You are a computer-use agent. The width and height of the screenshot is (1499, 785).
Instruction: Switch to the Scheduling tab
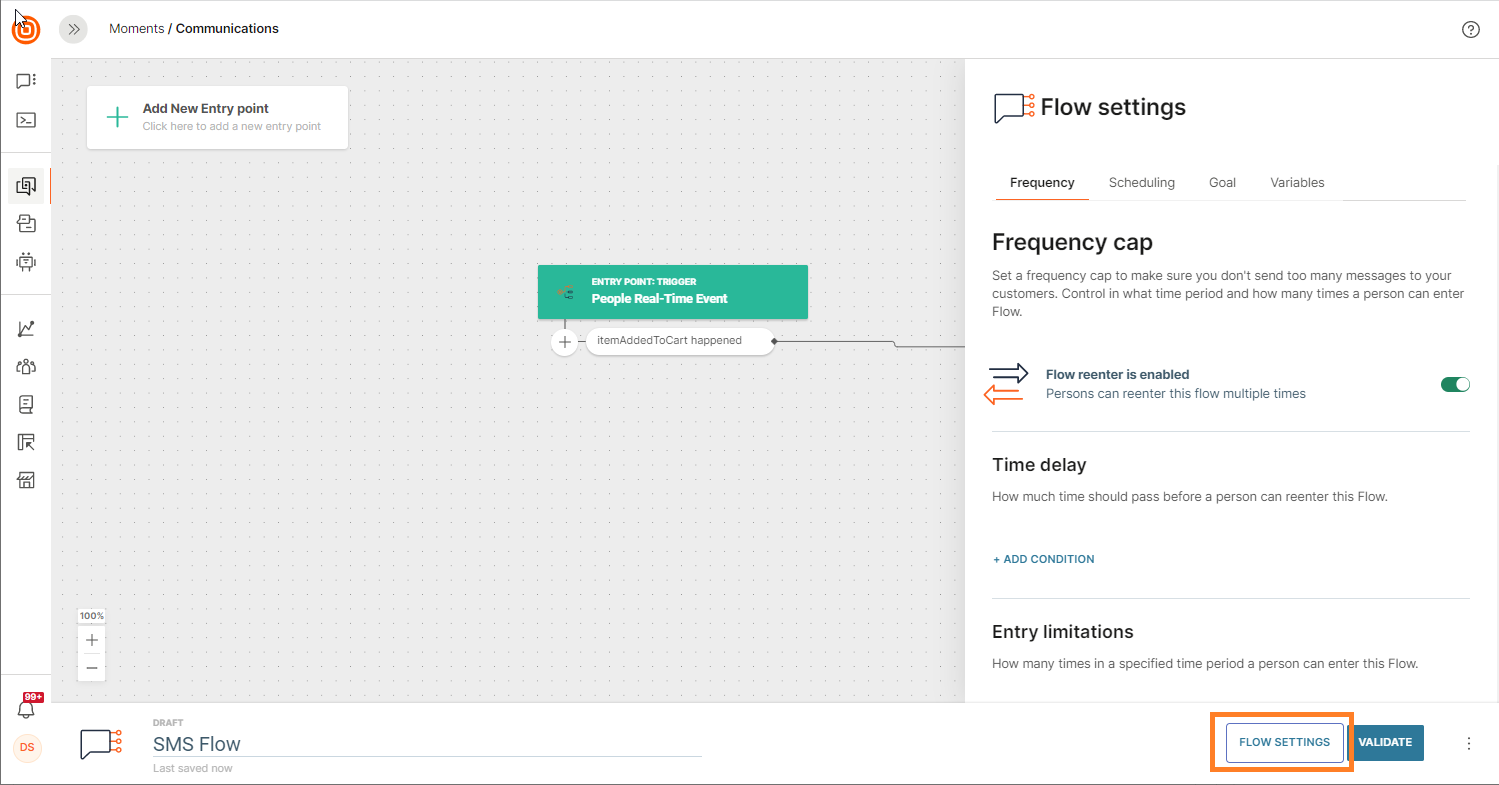pos(1141,183)
